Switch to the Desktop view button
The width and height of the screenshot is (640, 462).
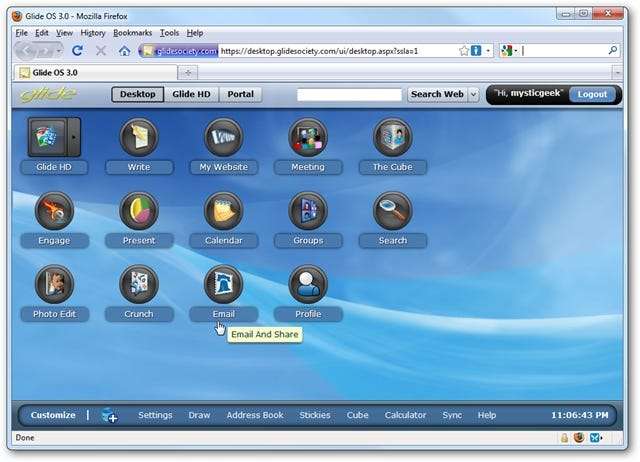[138, 94]
